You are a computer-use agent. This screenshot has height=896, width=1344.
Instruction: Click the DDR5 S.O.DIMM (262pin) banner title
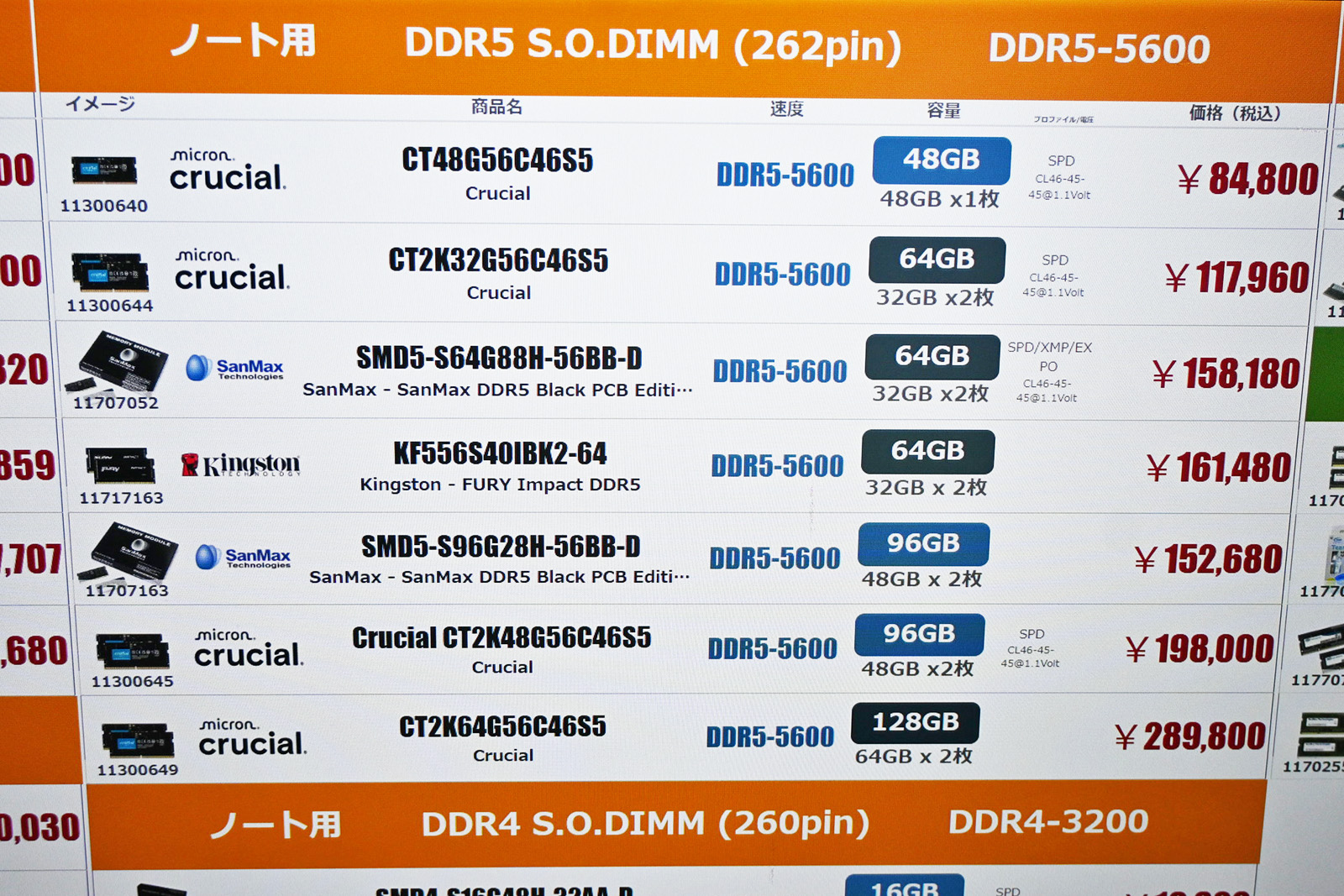pyautogui.click(x=653, y=45)
